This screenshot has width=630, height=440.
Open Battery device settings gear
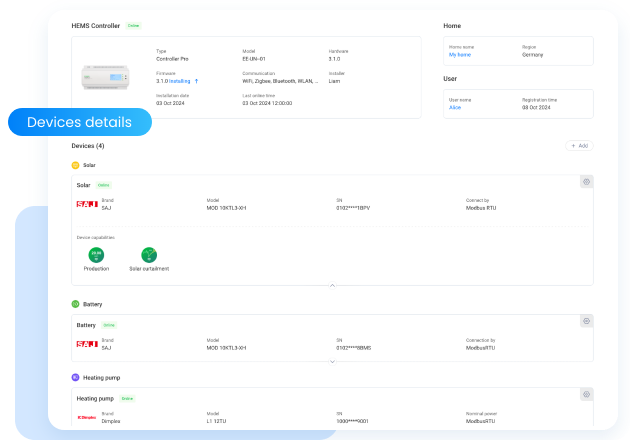tap(586, 321)
